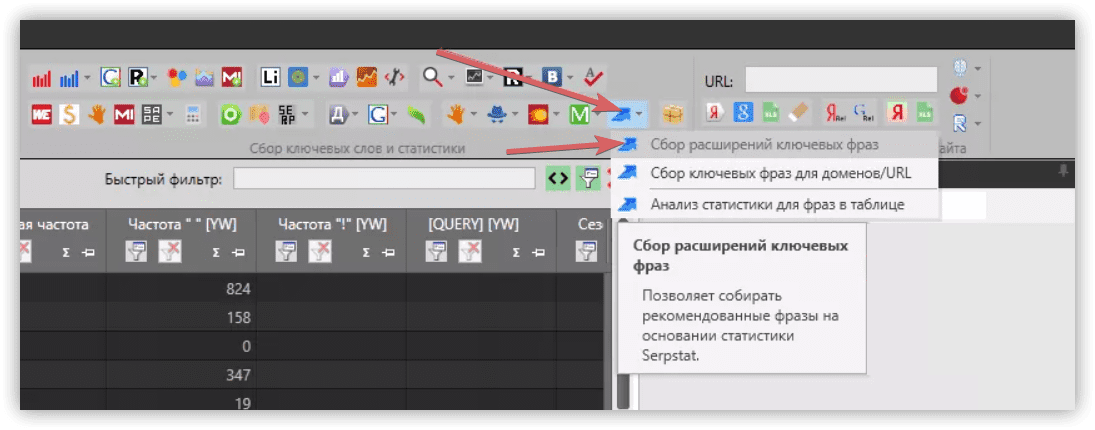This screenshot has width=1095, height=430.
Task: Open filter for Частота " " [YW] column
Action: [x=136, y=251]
